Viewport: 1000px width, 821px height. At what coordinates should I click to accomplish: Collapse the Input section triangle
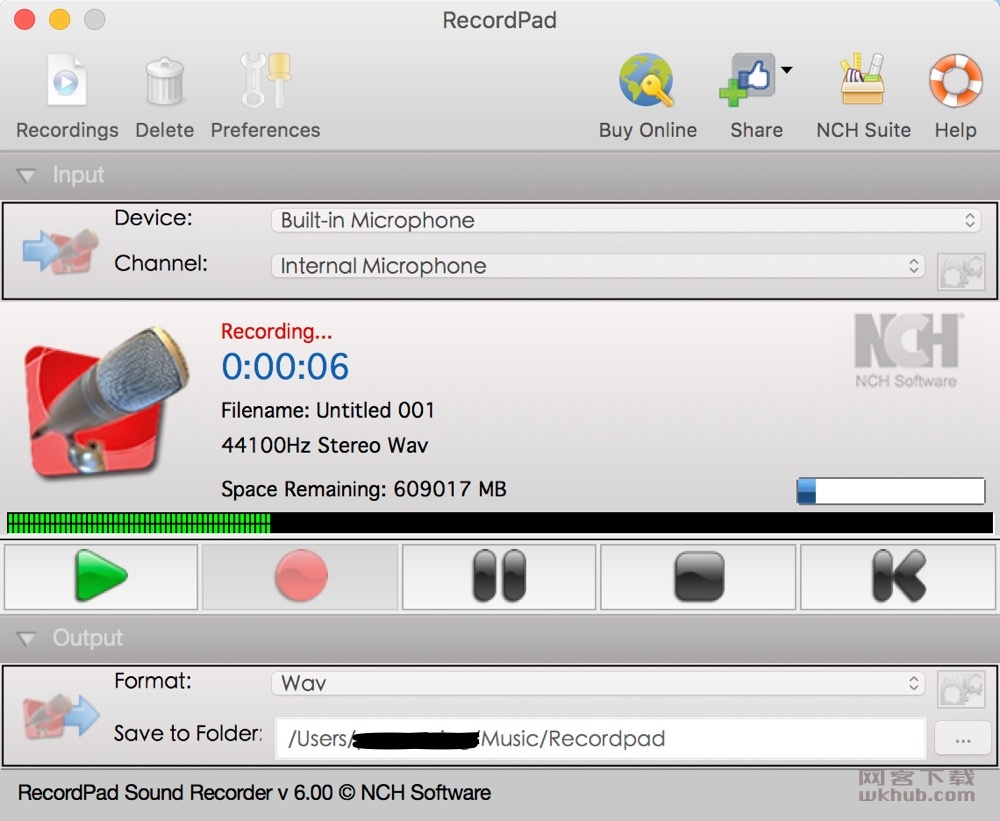26,175
